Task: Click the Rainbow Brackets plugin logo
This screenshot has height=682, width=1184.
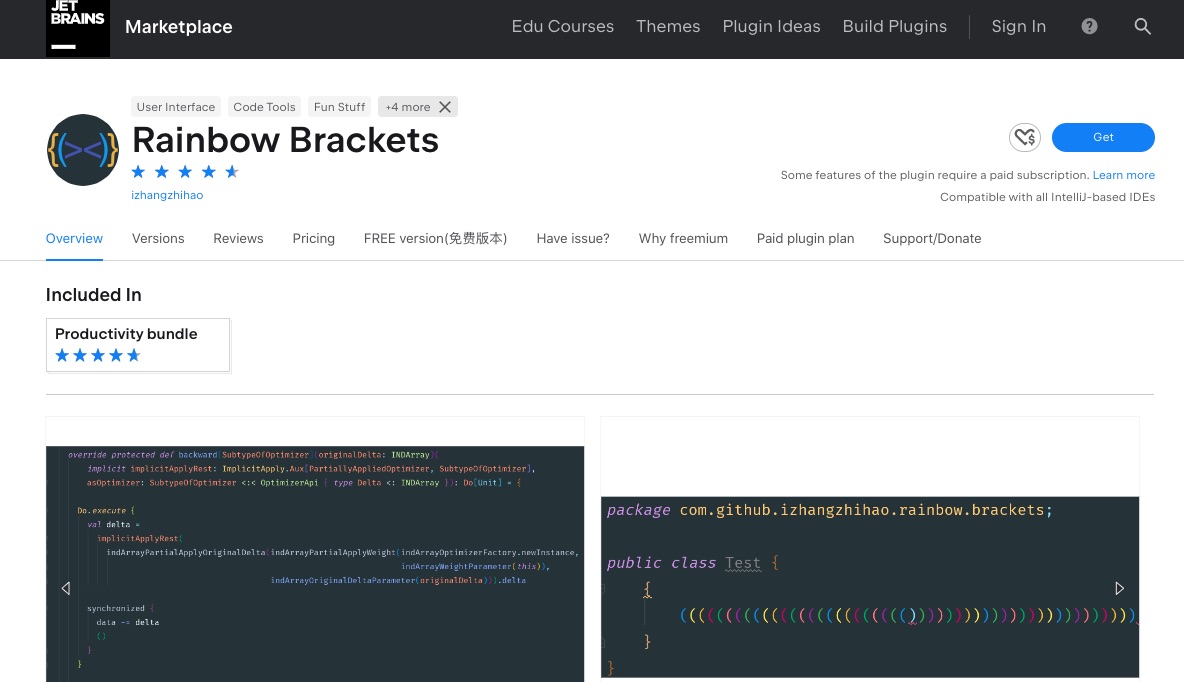Action: click(82, 150)
